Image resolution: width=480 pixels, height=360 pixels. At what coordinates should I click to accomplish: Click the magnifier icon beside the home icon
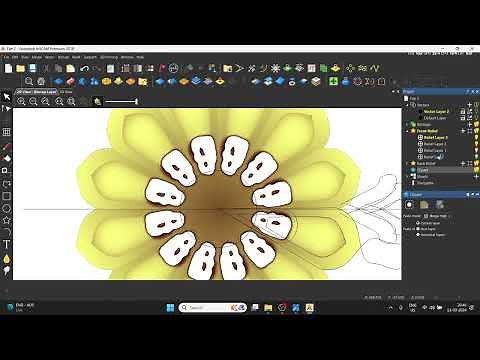(x=29, y=81)
